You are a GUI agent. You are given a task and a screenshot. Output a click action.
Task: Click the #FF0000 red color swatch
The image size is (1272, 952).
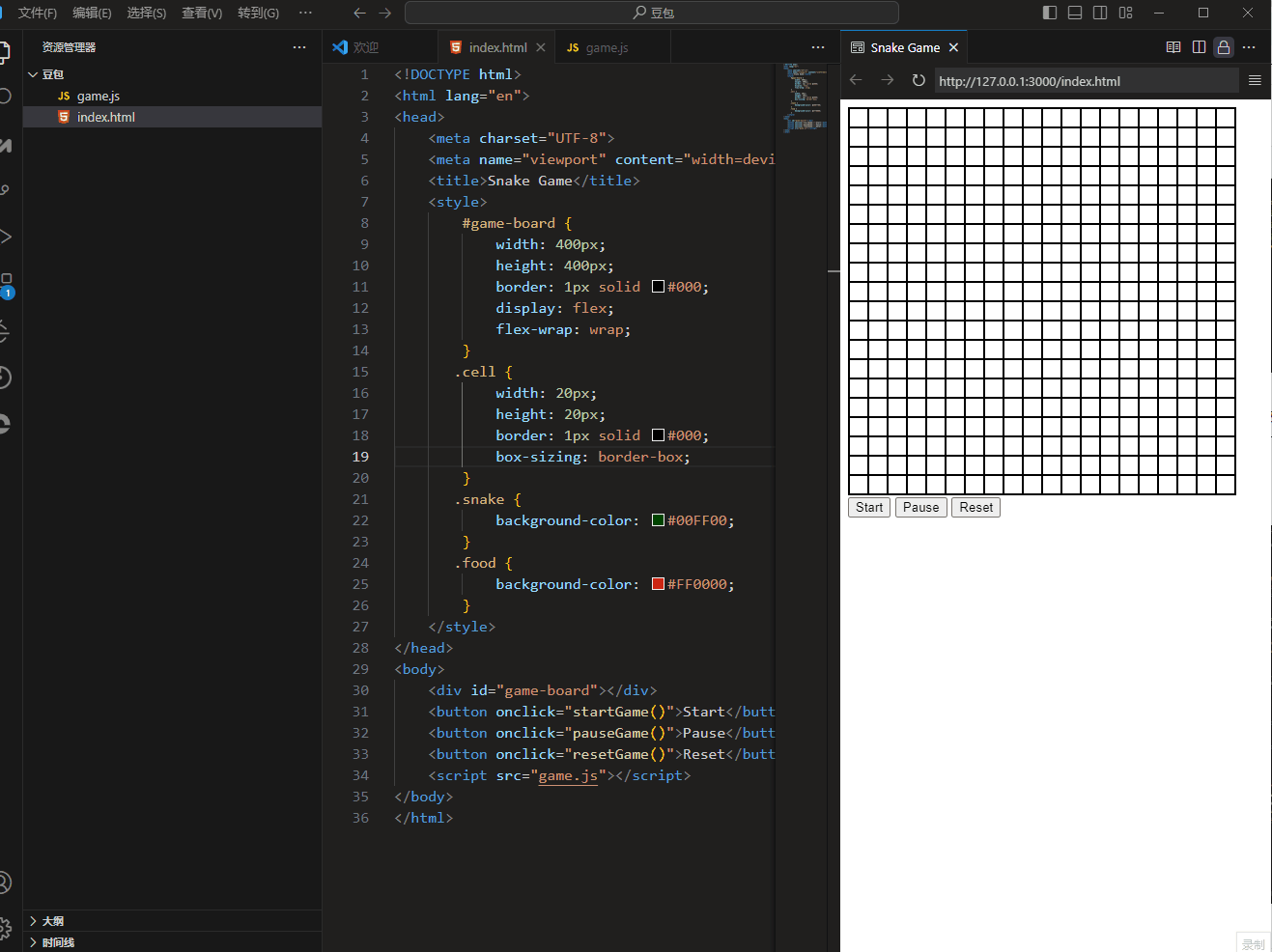pos(658,584)
